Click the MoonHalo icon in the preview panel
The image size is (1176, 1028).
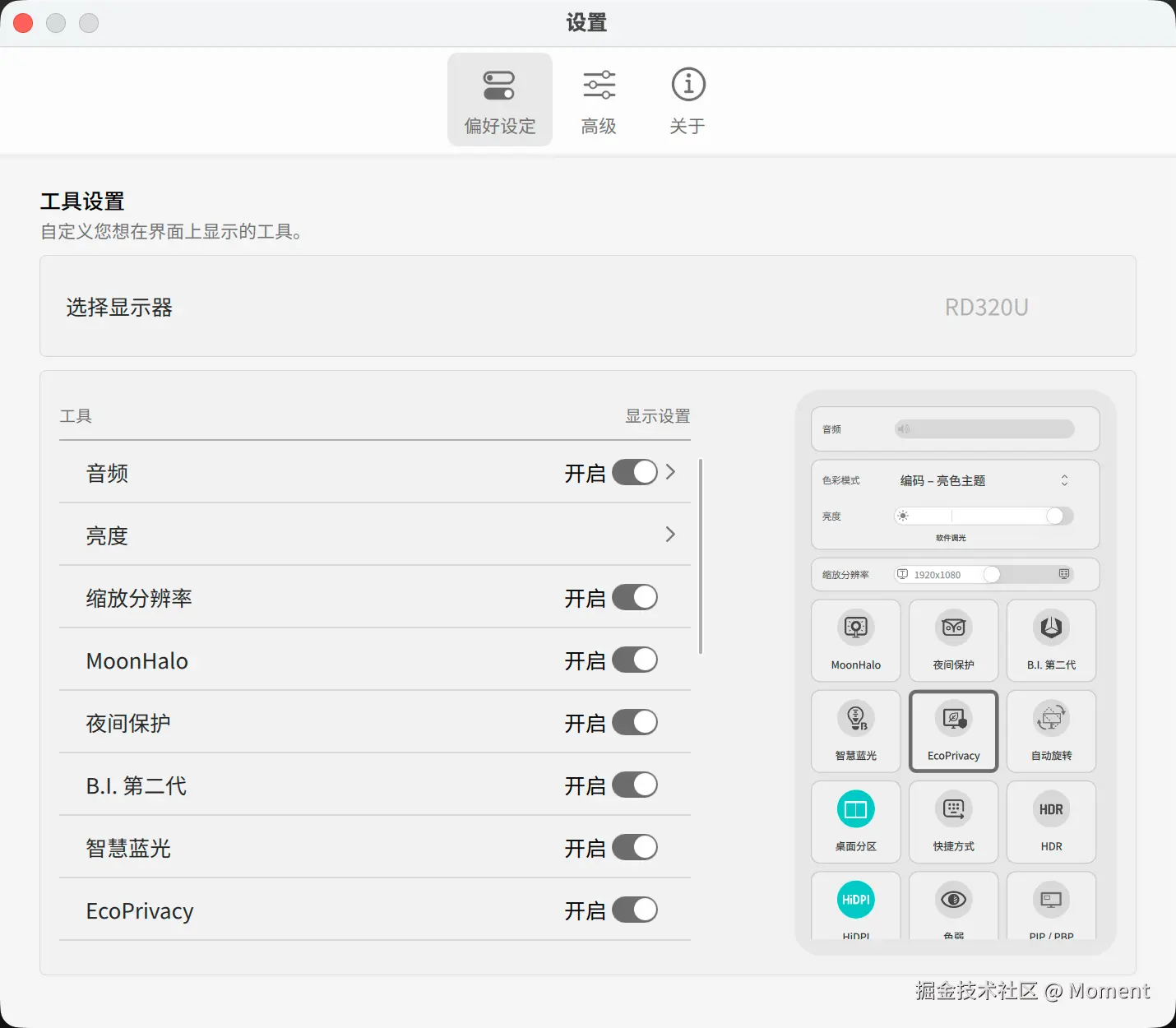click(x=856, y=627)
